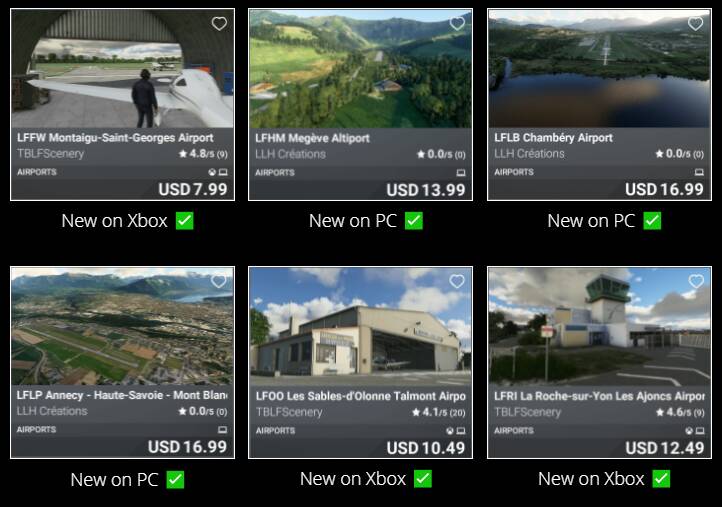
Task: Click heart icon on LFRI La Roche-sur-Yon card
Action: [x=696, y=281]
